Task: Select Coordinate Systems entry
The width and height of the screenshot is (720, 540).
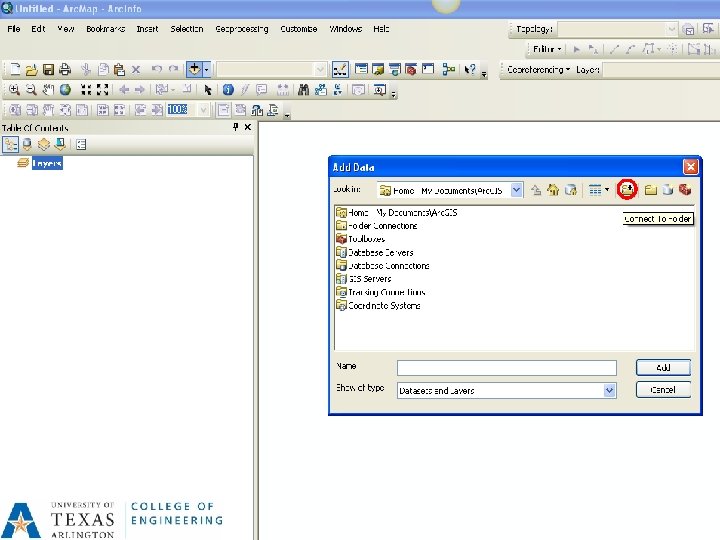Action: (x=378, y=305)
